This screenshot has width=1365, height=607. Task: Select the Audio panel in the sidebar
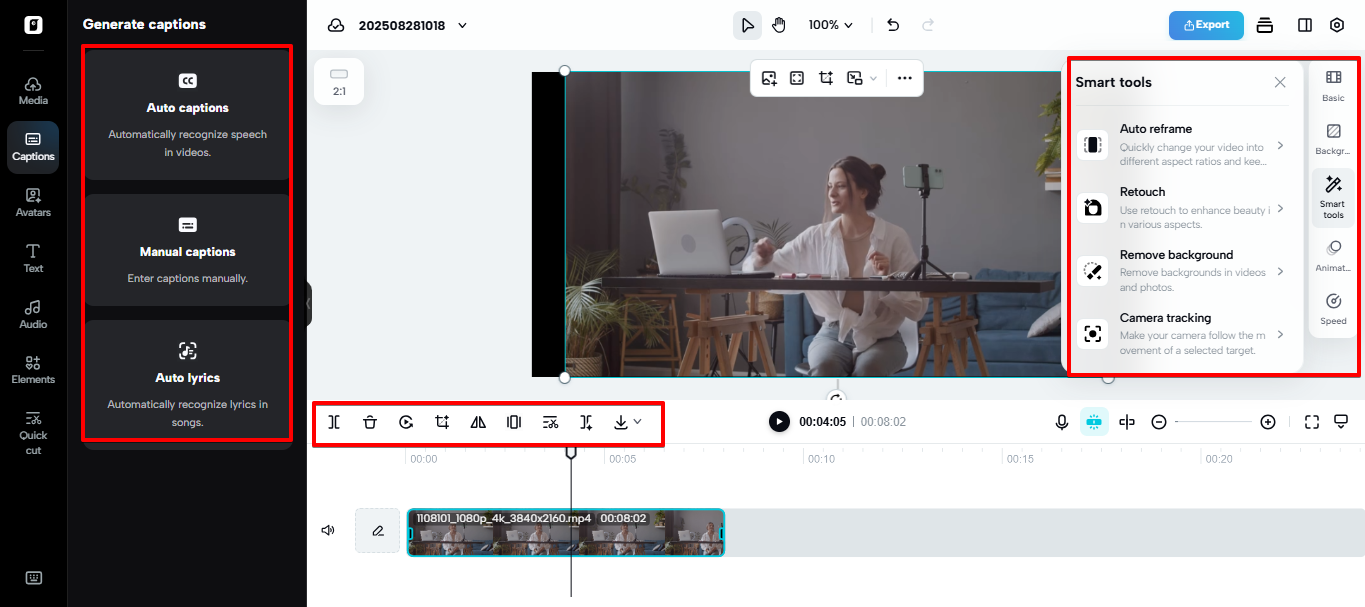[x=33, y=315]
